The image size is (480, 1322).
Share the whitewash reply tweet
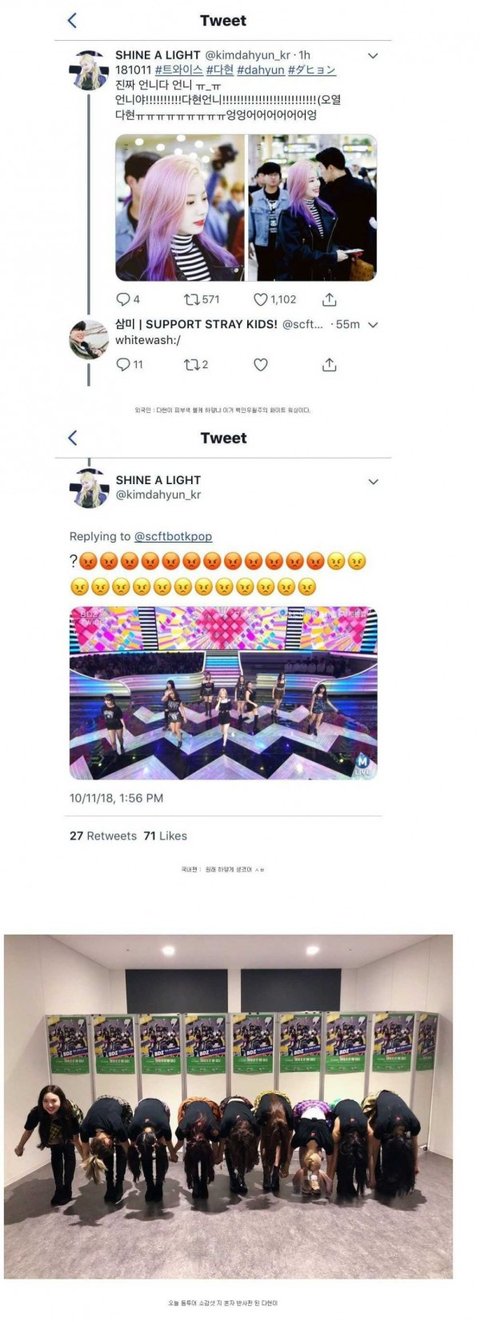coord(330,365)
